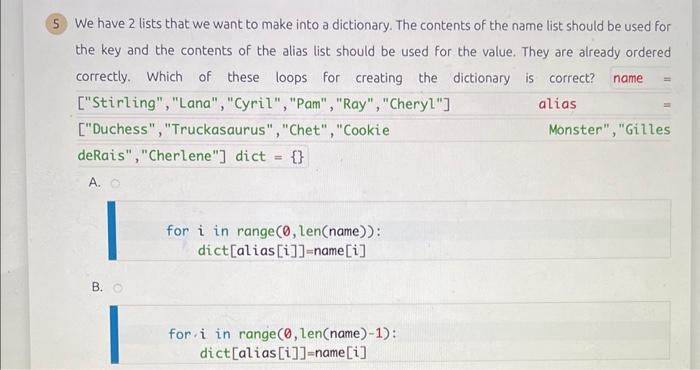Click the sentence beginning 'We have 2 lists'

click(233, 24)
